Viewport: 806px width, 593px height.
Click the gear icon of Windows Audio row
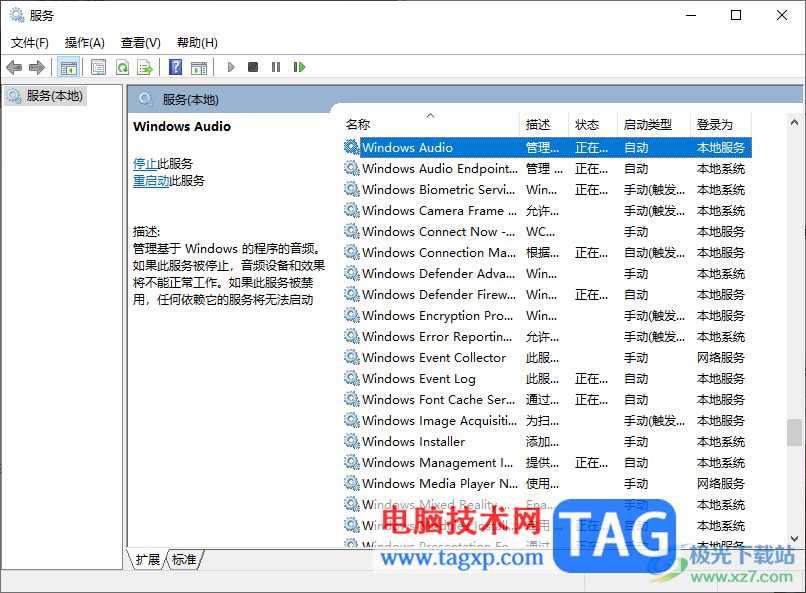[x=352, y=147]
